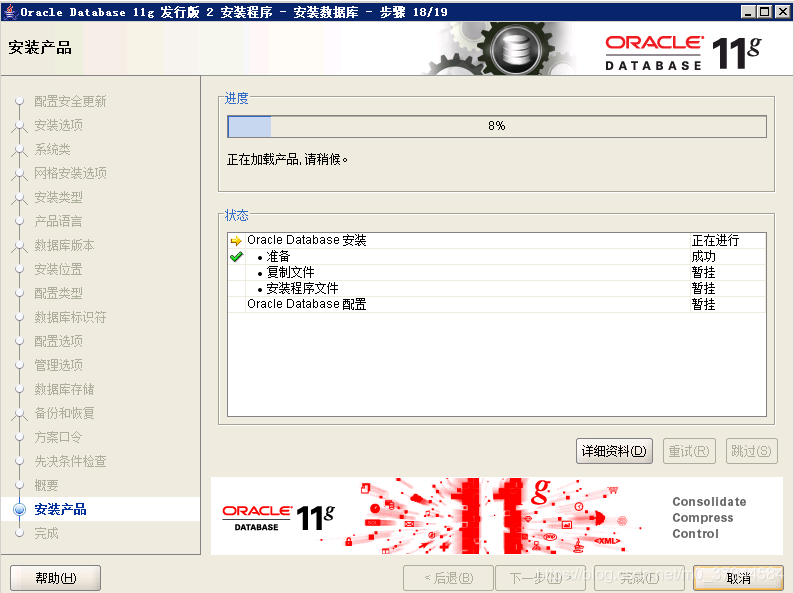Click 成功 status value

(703, 257)
